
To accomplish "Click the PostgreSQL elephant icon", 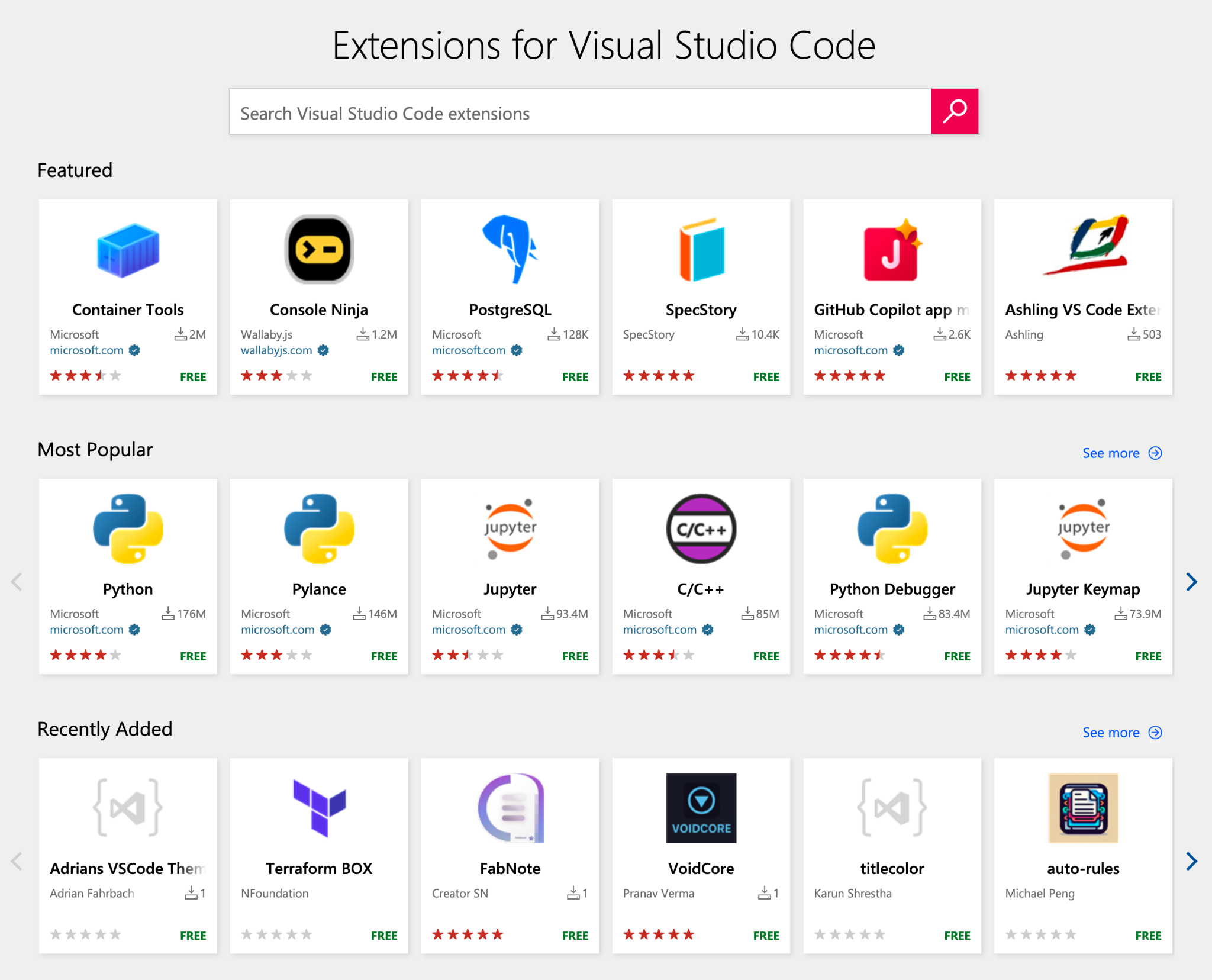I will [510, 250].
